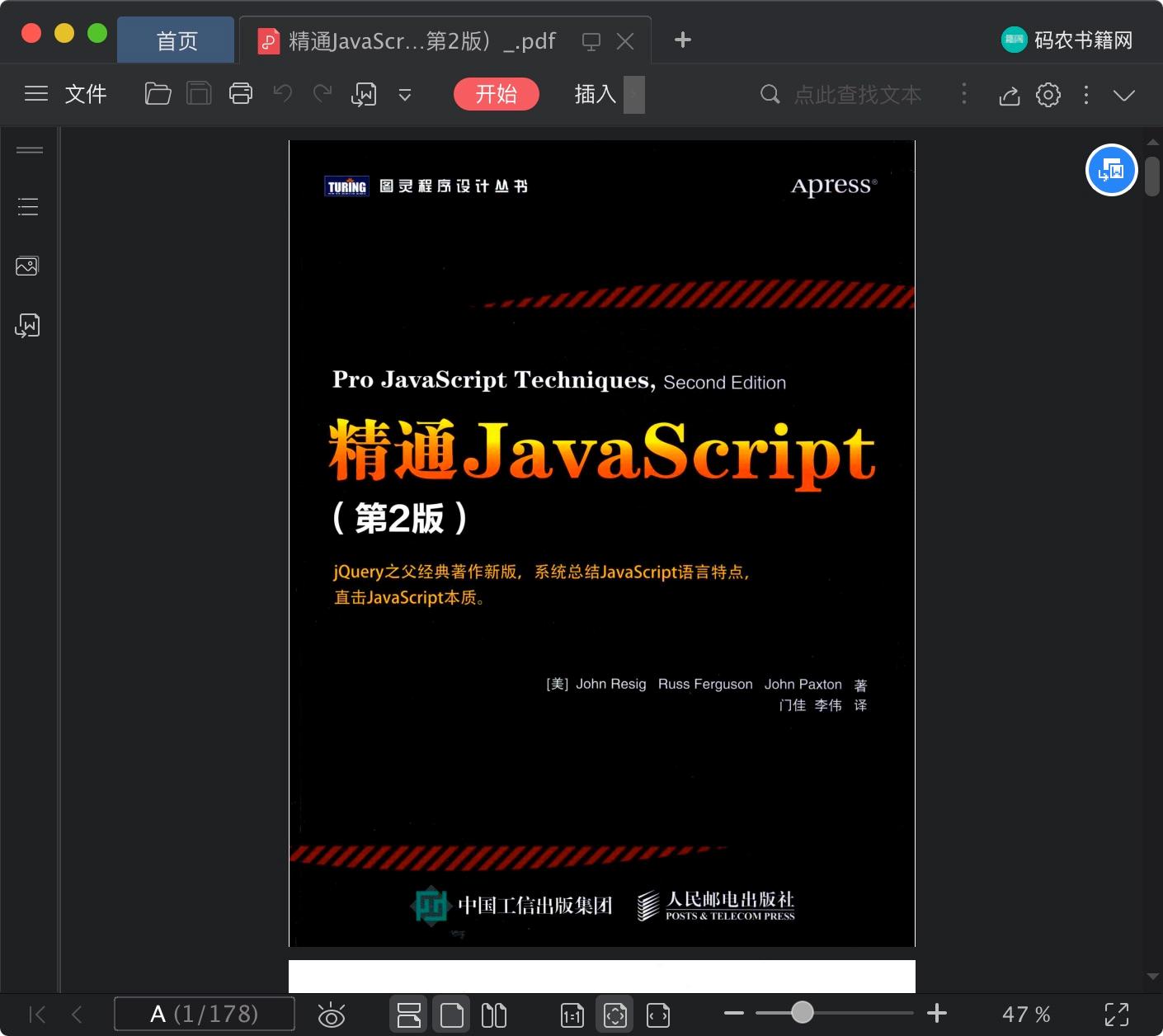Toggle two-page view

pos(494,1015)
